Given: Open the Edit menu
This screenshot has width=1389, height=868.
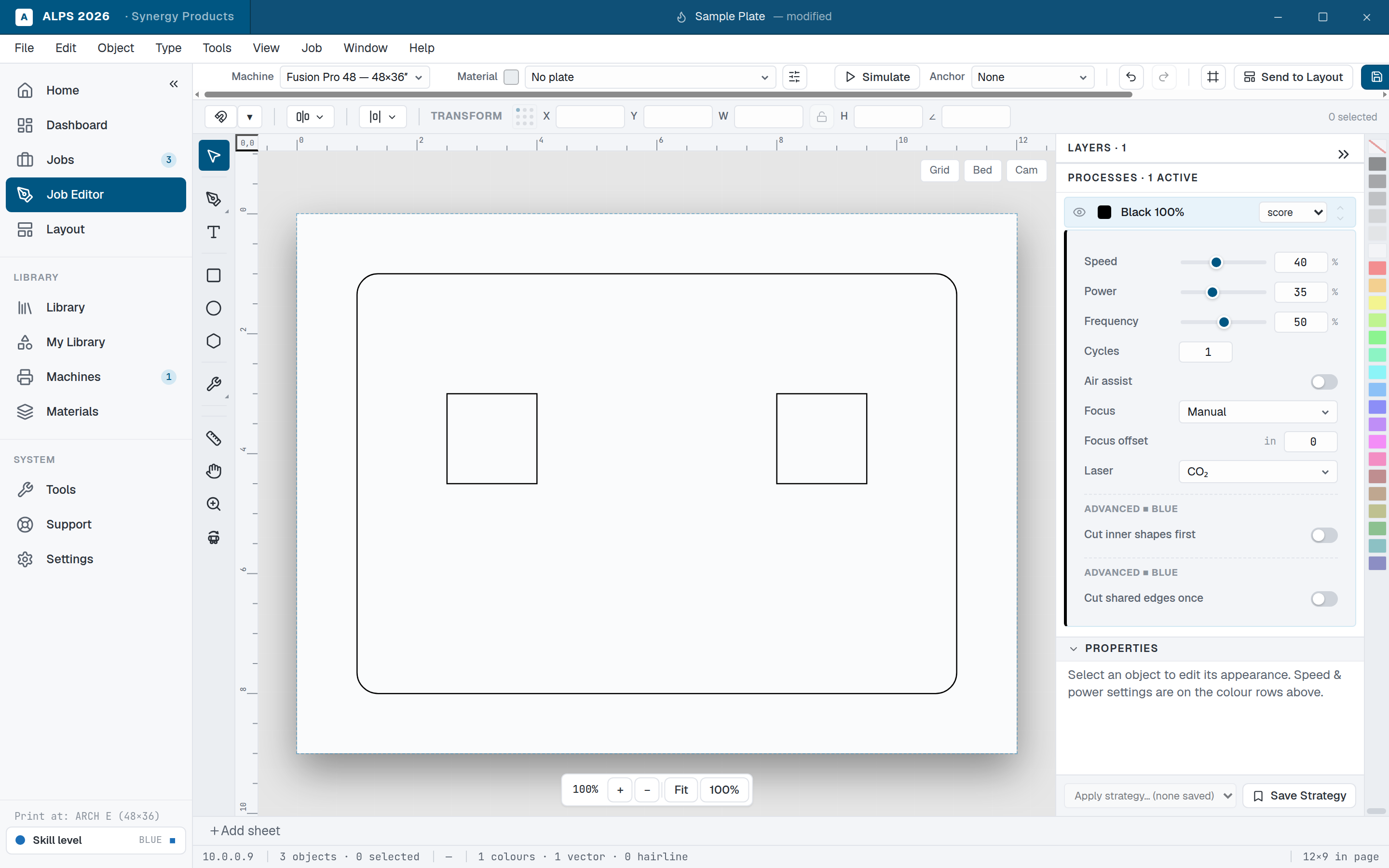Looking at the screenshot, I should pyautogui.click(x=66, y=48).
